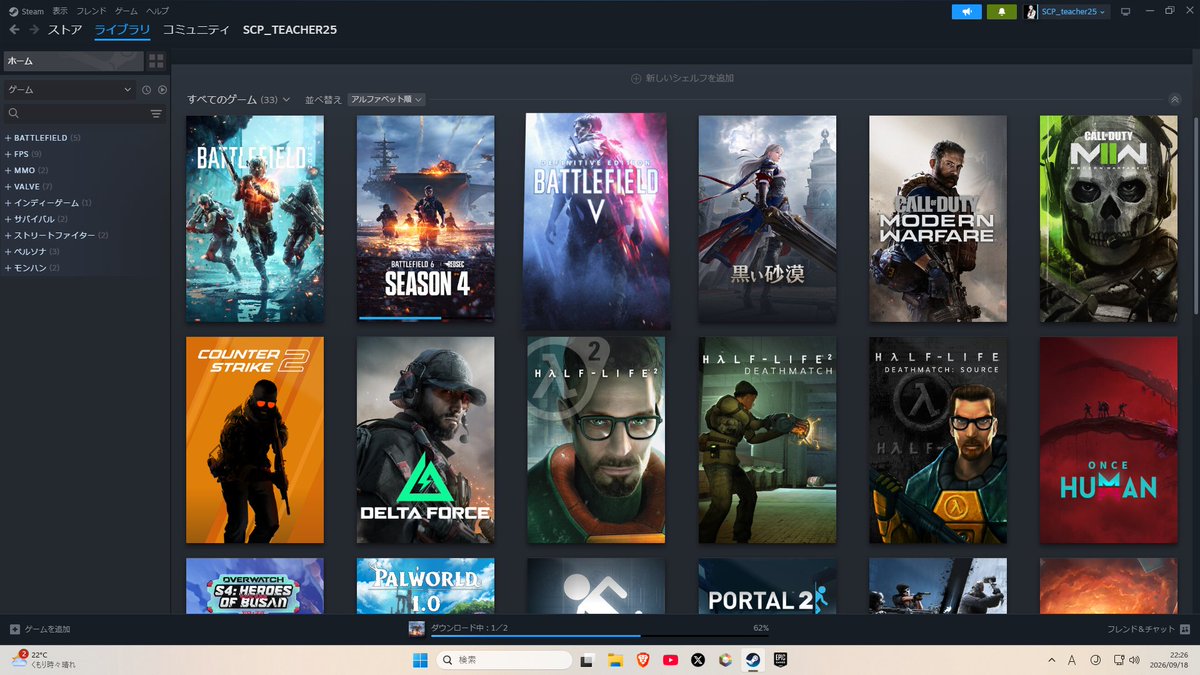
Task: Switch to the ストア tab
Action: [65, 30]
